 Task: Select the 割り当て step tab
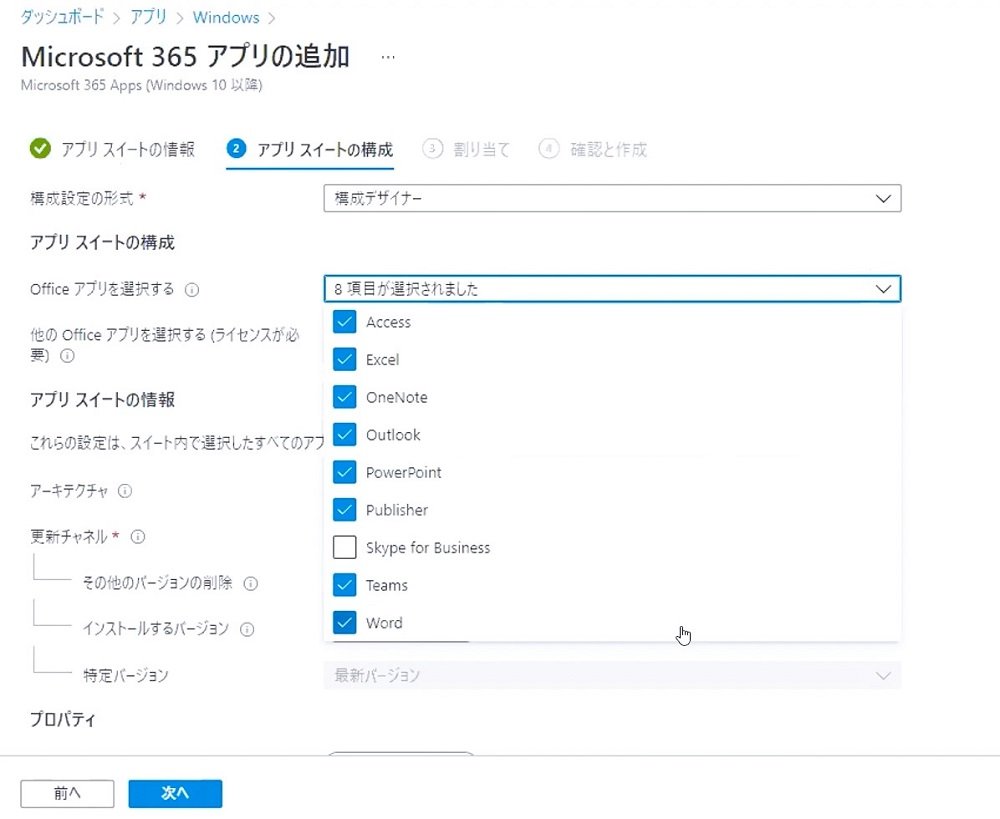466,149
